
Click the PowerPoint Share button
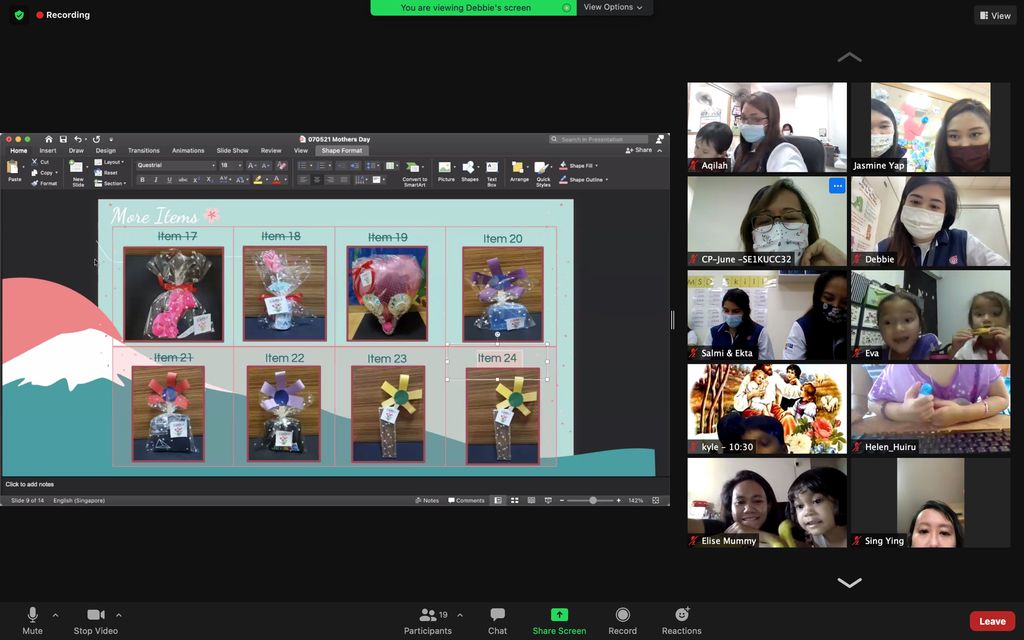tap(639, 150)
